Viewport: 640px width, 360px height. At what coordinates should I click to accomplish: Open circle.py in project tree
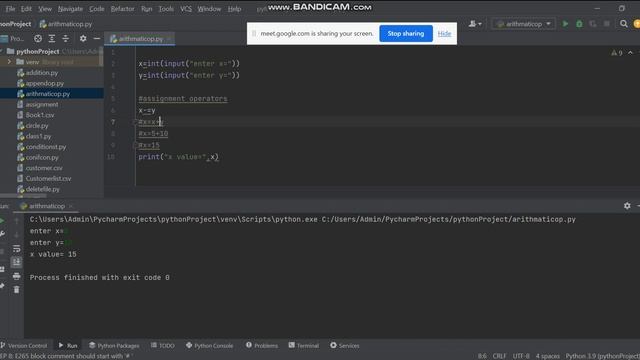click(x=37, y=126)
